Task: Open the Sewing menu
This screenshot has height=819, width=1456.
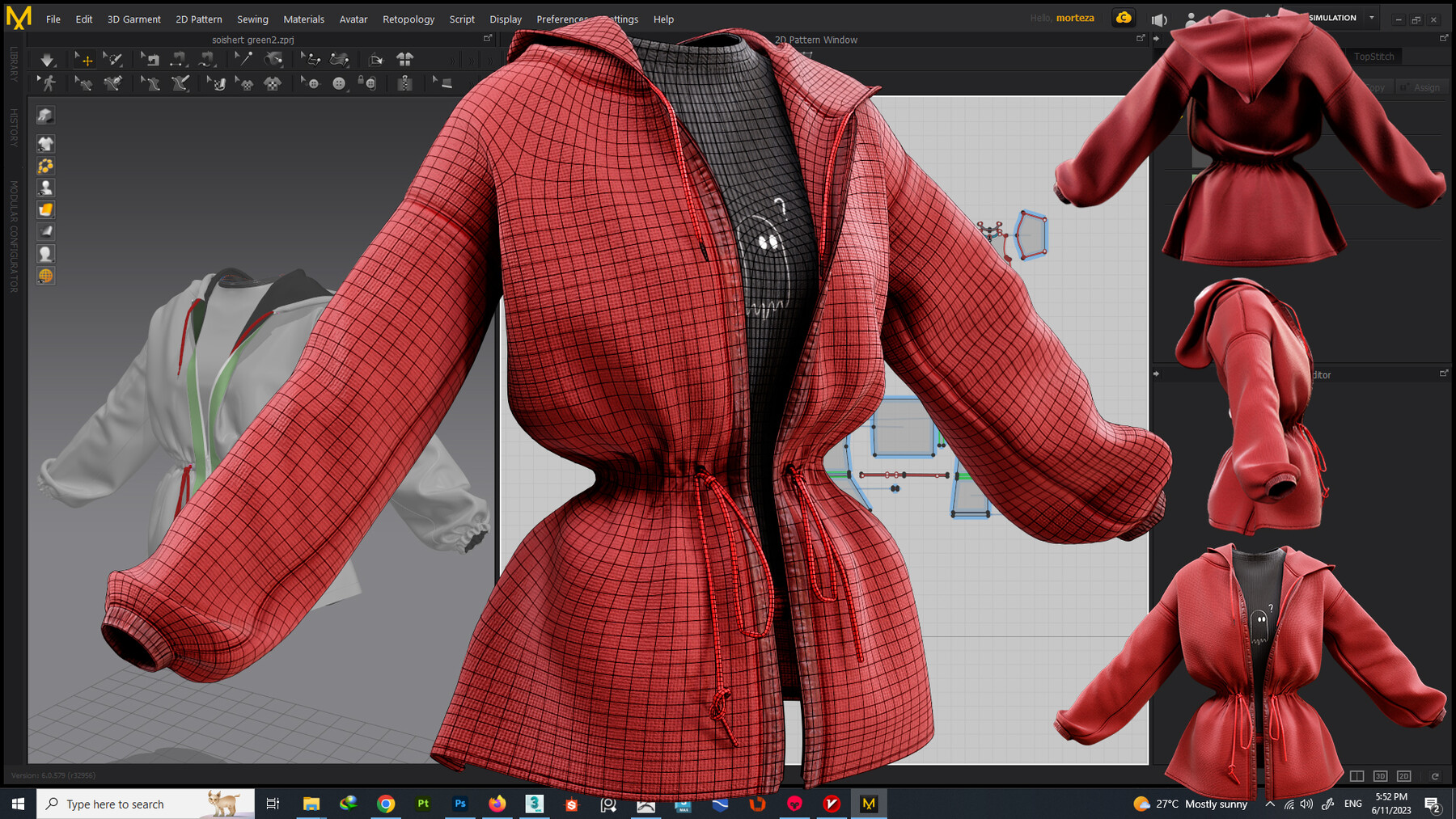Action: pyautogui.click(x=252, y=19)
